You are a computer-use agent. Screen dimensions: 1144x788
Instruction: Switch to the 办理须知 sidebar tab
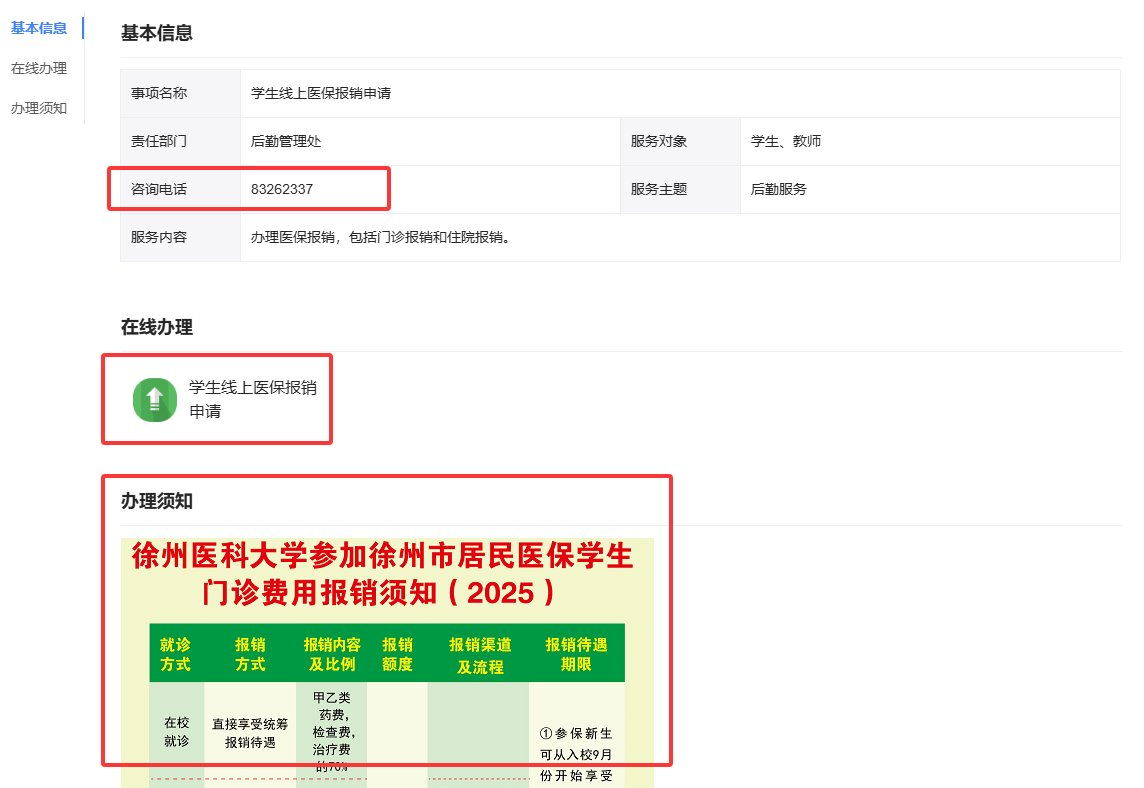(39, 108)
